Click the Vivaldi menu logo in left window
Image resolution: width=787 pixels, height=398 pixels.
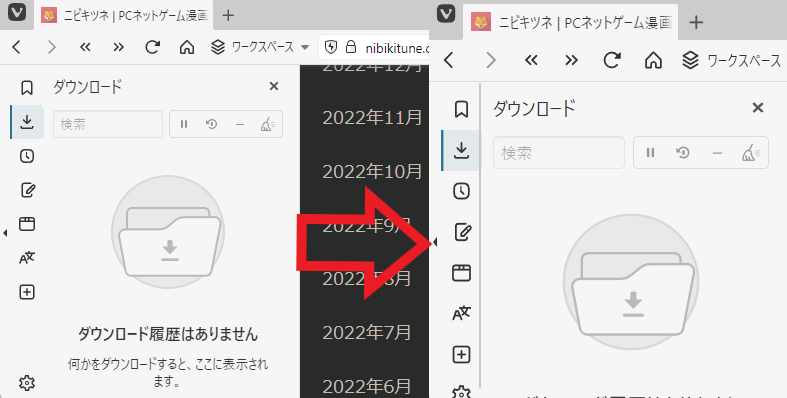pos(17,14)
